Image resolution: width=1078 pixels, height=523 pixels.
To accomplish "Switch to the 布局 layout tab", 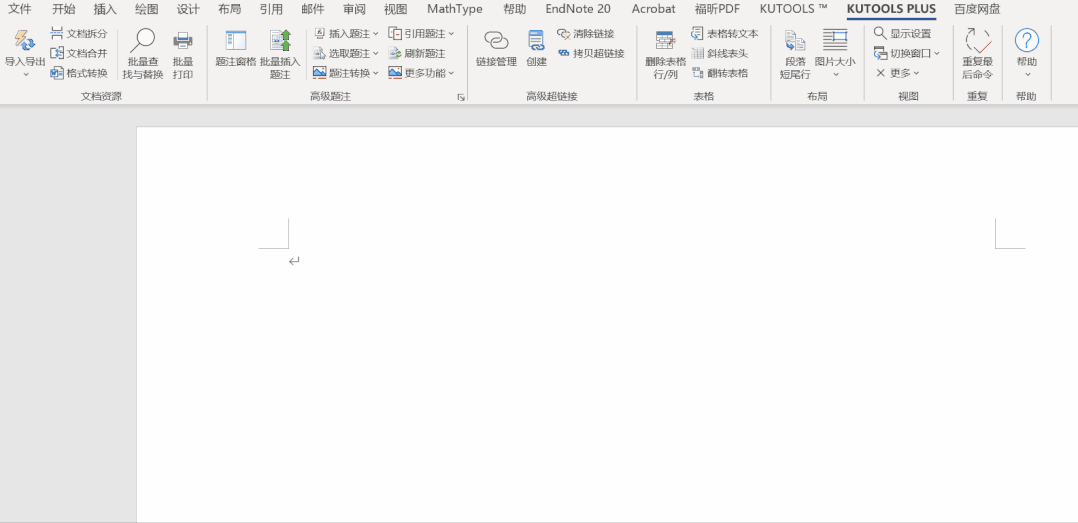I will coord(230,10).
